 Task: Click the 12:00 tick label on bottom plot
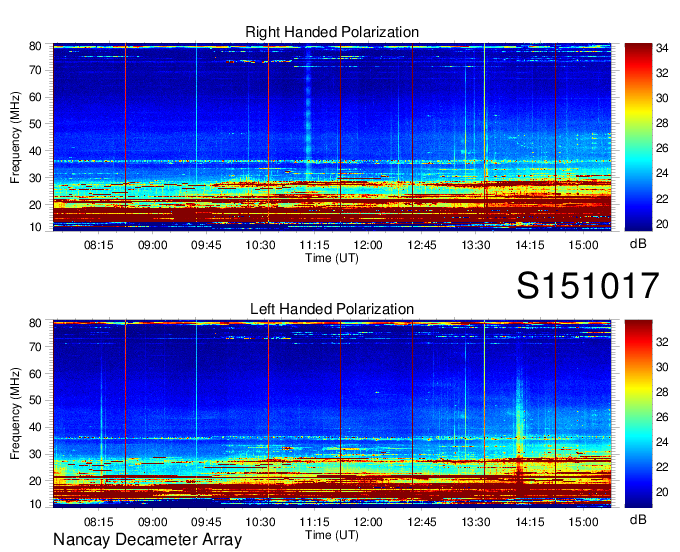click(x=368, y=522)
